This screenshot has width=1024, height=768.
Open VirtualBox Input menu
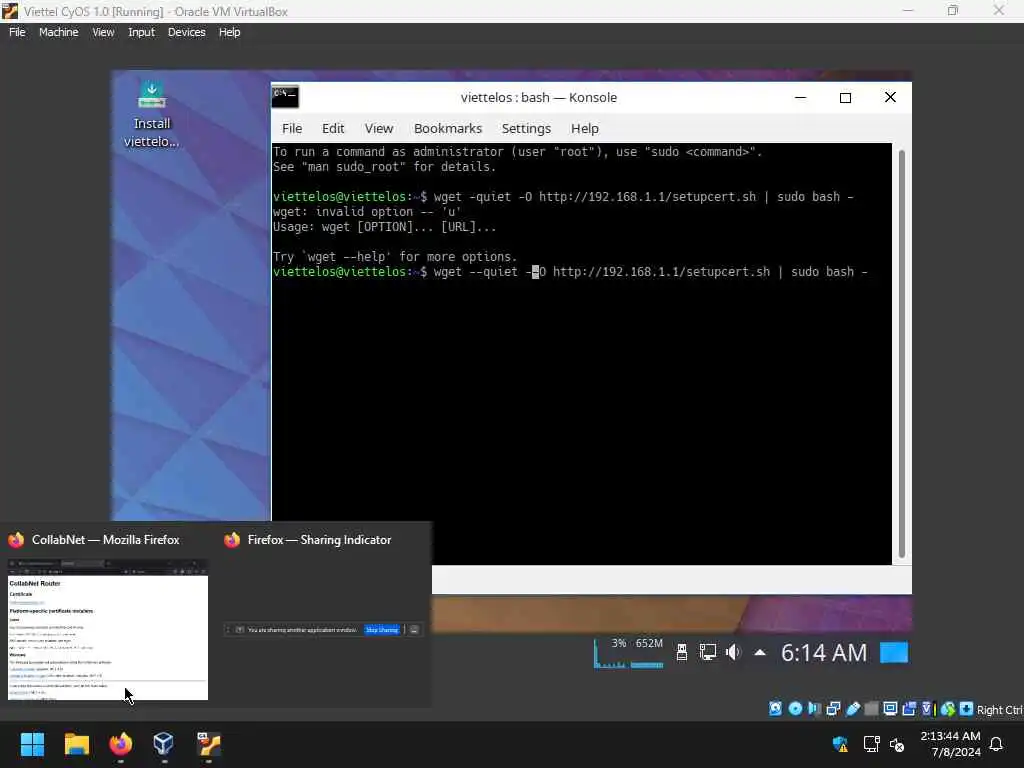[x=142, y=32]
